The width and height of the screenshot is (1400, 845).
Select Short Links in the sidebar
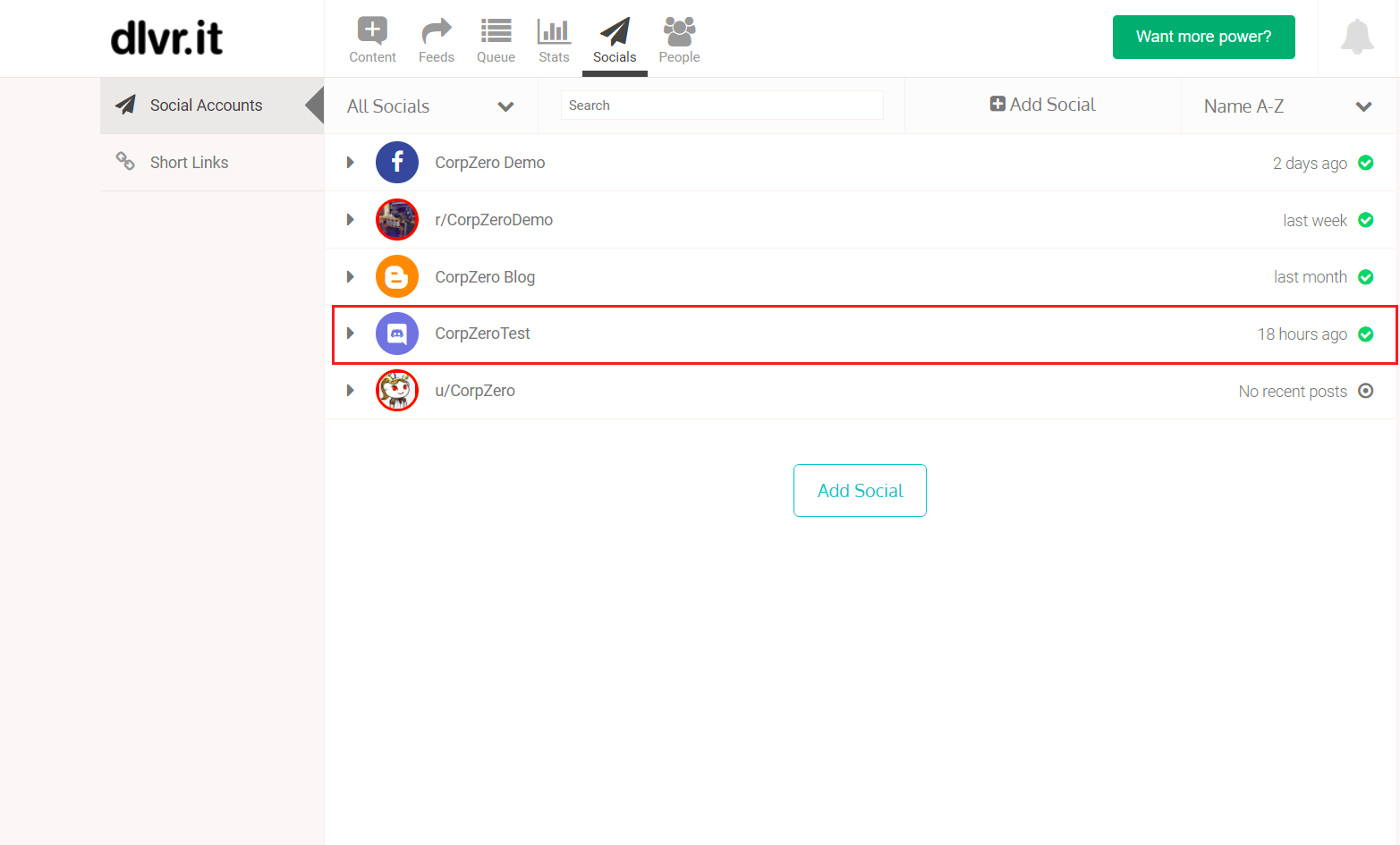[189, 163]
